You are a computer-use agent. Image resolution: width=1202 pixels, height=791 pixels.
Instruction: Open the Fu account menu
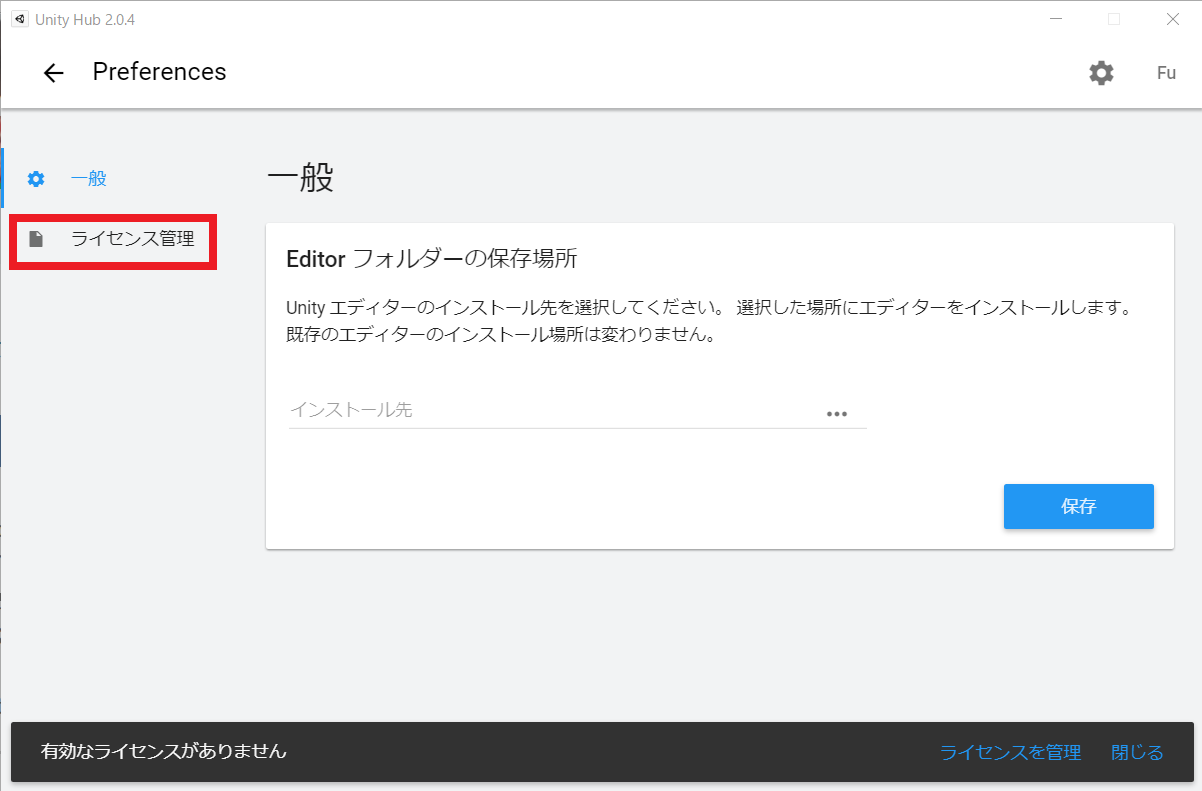tap(1166, 73)
